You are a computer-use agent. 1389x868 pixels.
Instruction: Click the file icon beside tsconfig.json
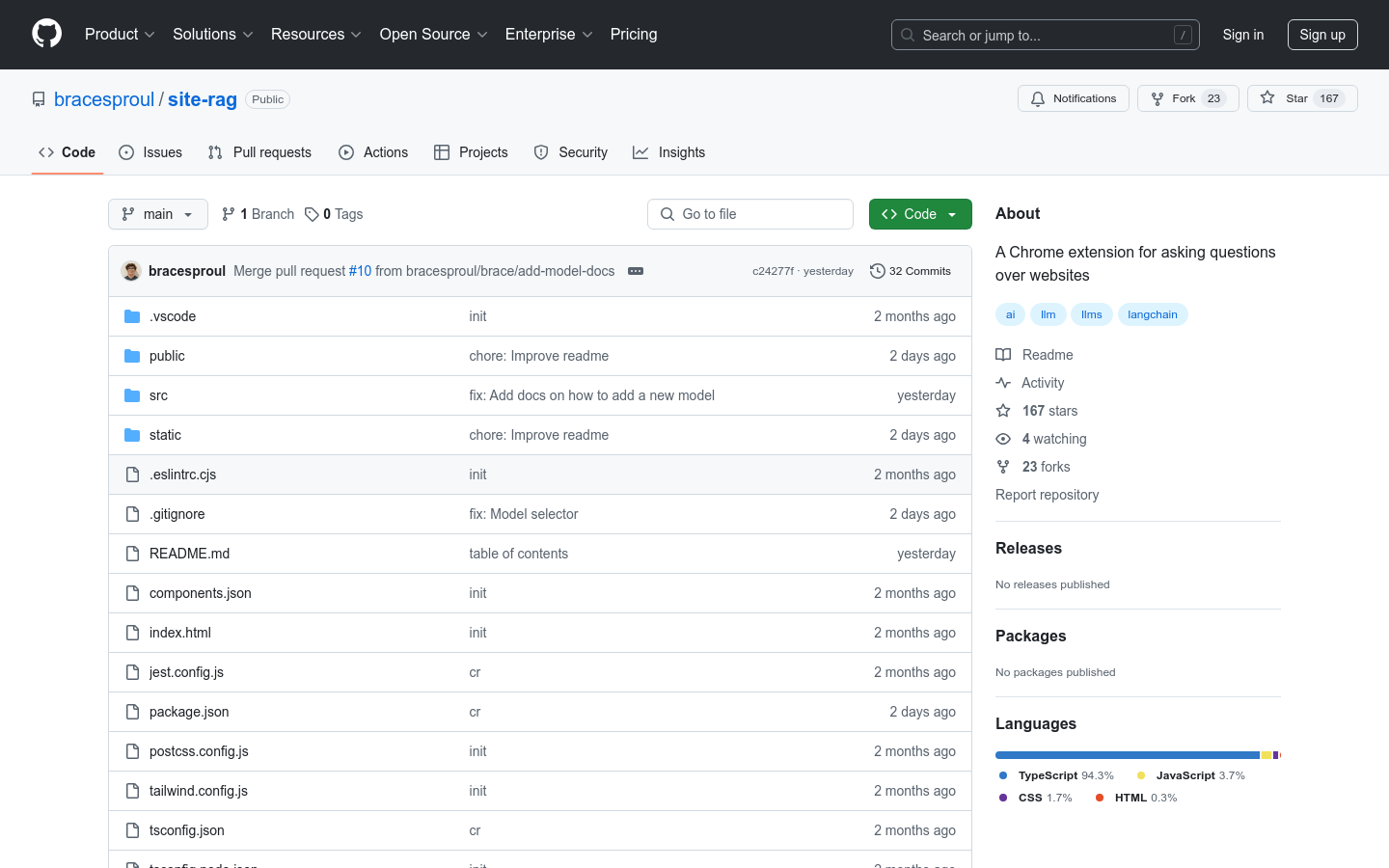tap(132, 830)
